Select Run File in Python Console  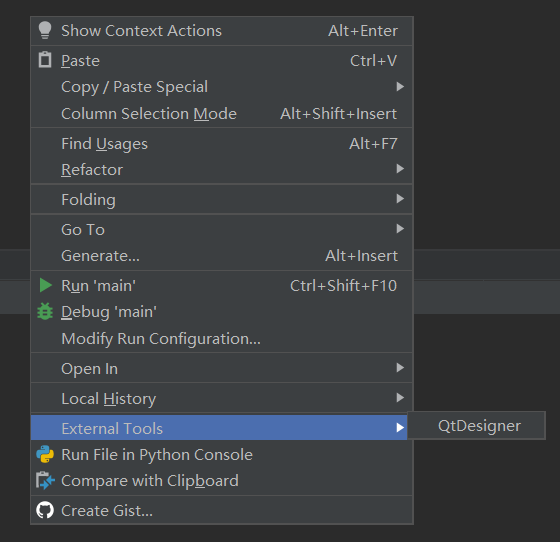222,455
